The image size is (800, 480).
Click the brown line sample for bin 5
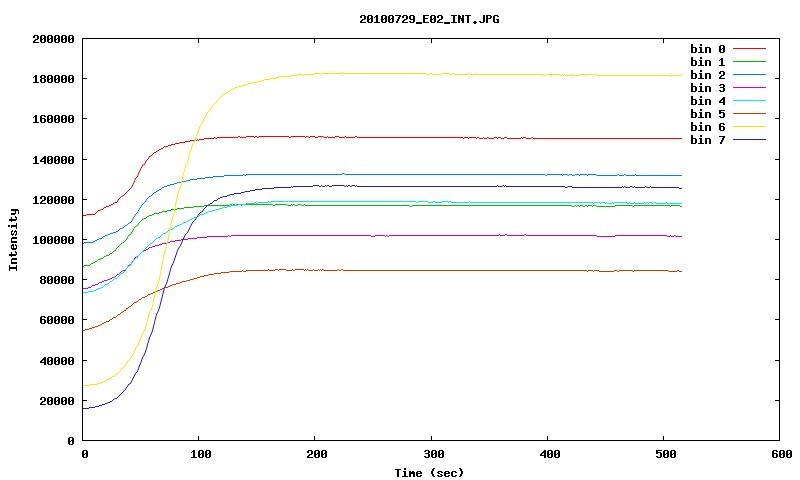pos(749,113)
